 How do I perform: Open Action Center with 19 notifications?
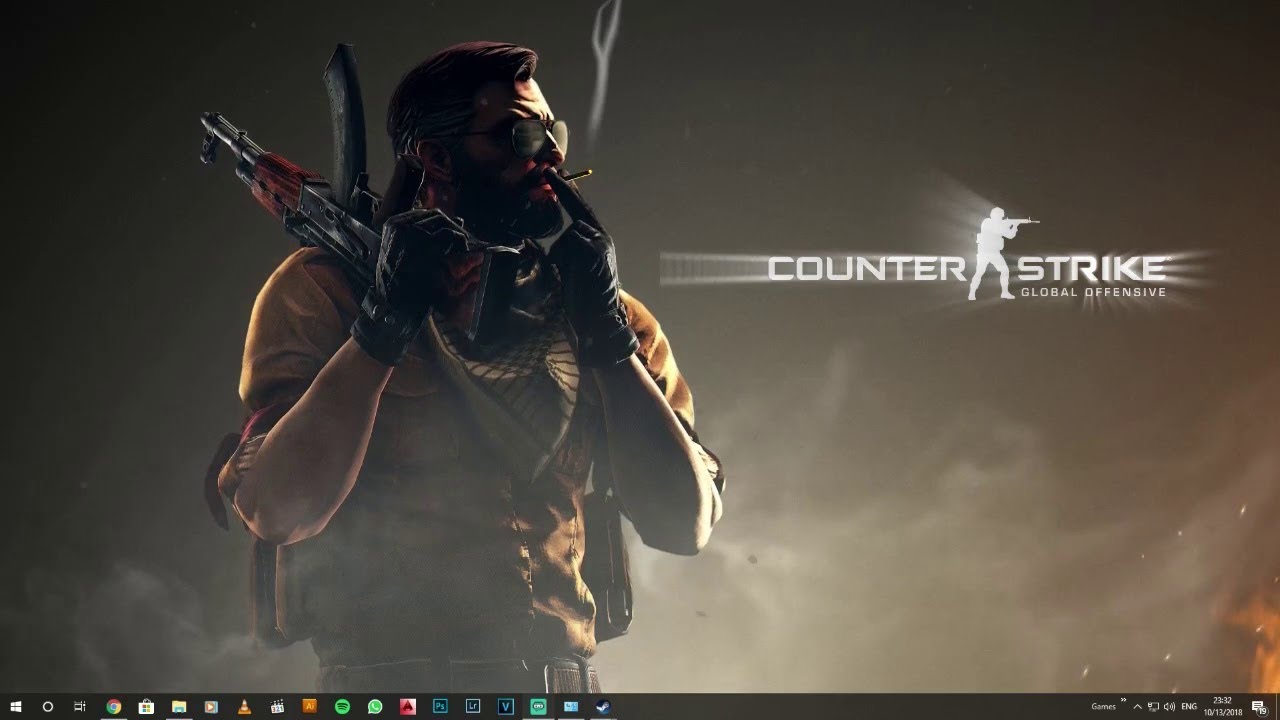click(1259, 707)
